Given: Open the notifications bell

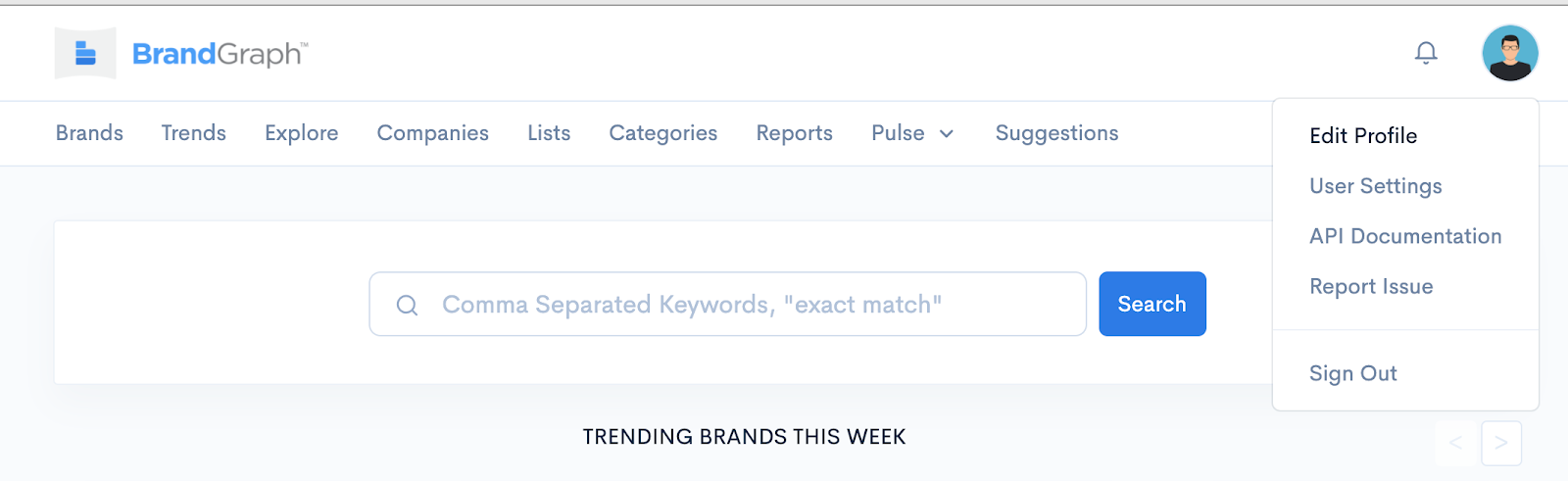Looking at the screenshot, I should click(1426, 53).
